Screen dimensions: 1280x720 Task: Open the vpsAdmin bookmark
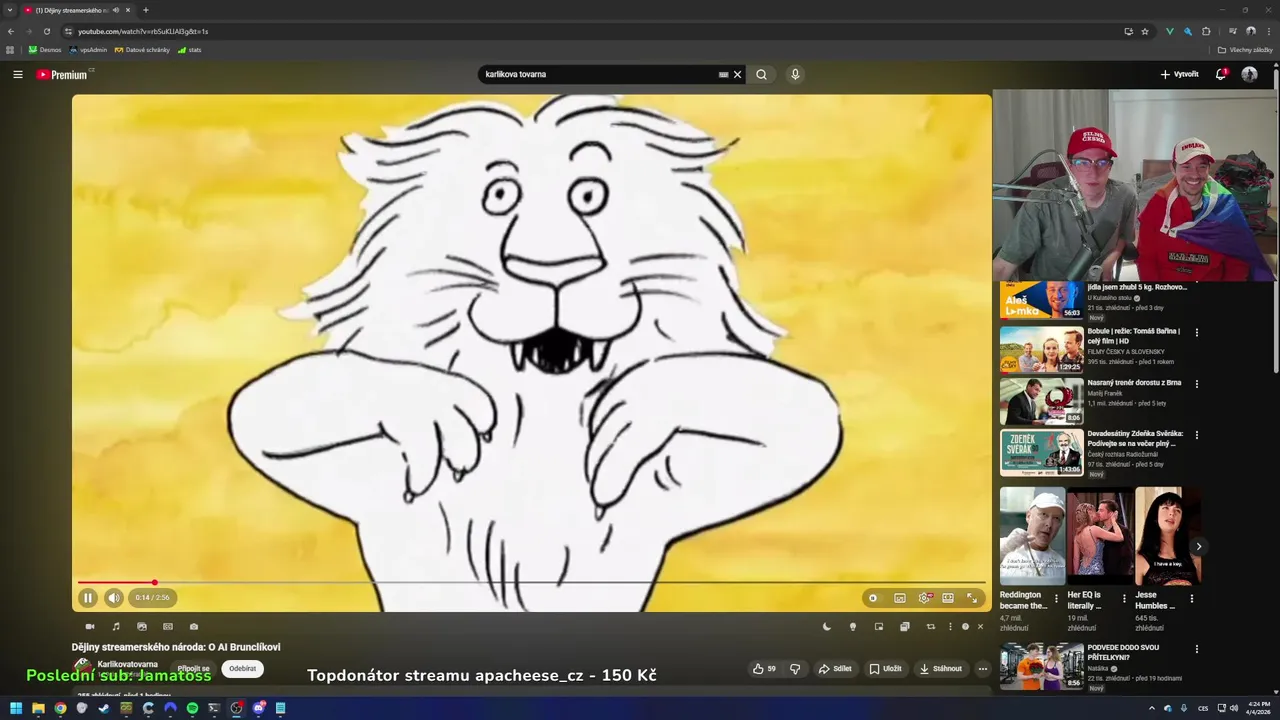coord(88,49)
